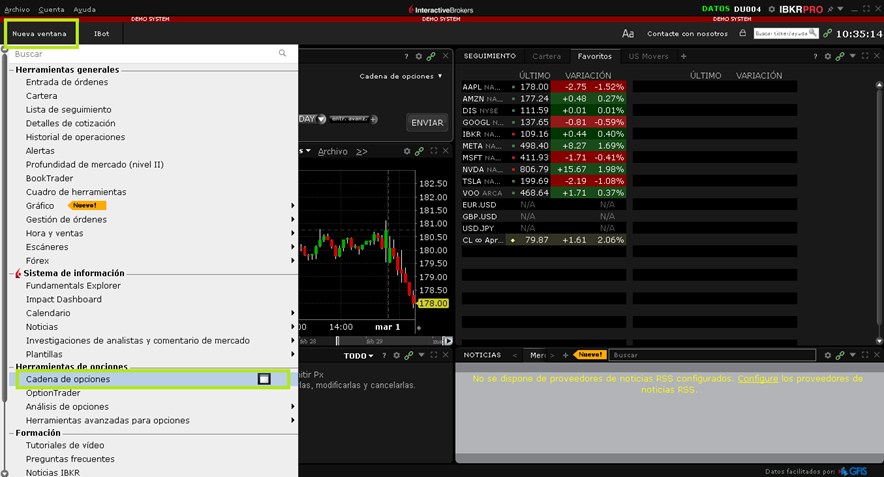Screen dimensions: 884x477
Task: Open the Cadena de opciones dropdown
Action: tap(401, 76)
